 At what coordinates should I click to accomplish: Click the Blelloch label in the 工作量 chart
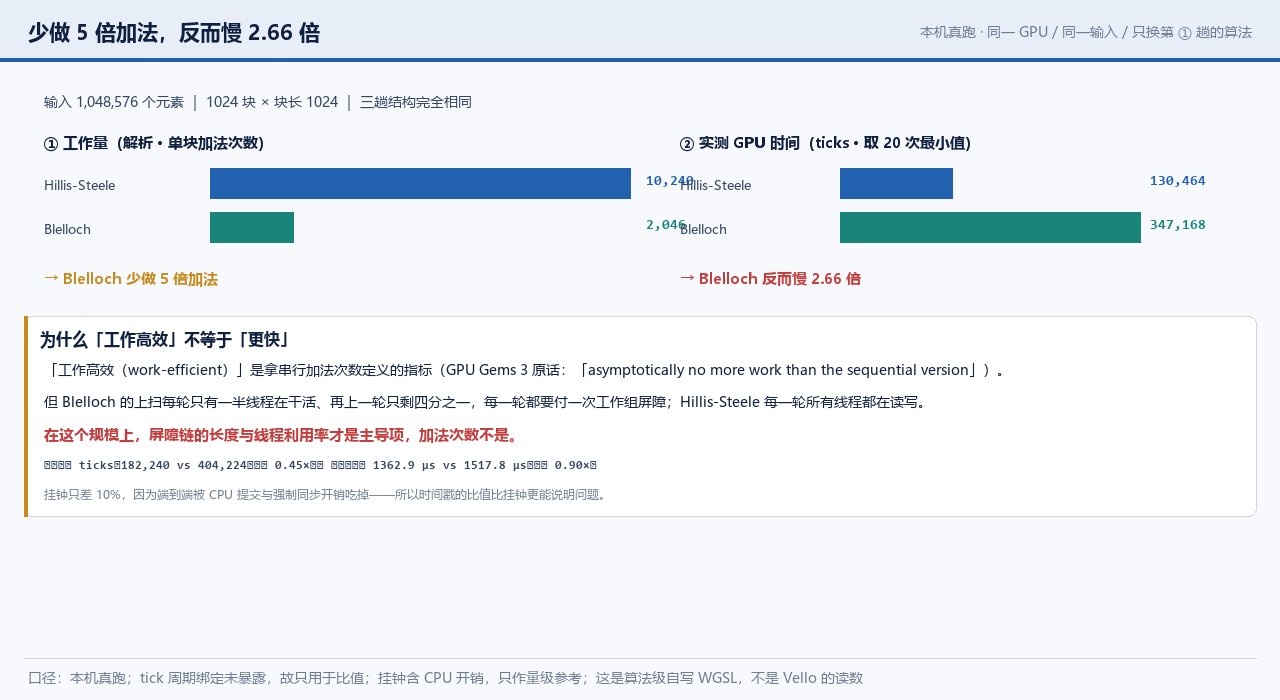pyautogui.click(x=69, y=229)
